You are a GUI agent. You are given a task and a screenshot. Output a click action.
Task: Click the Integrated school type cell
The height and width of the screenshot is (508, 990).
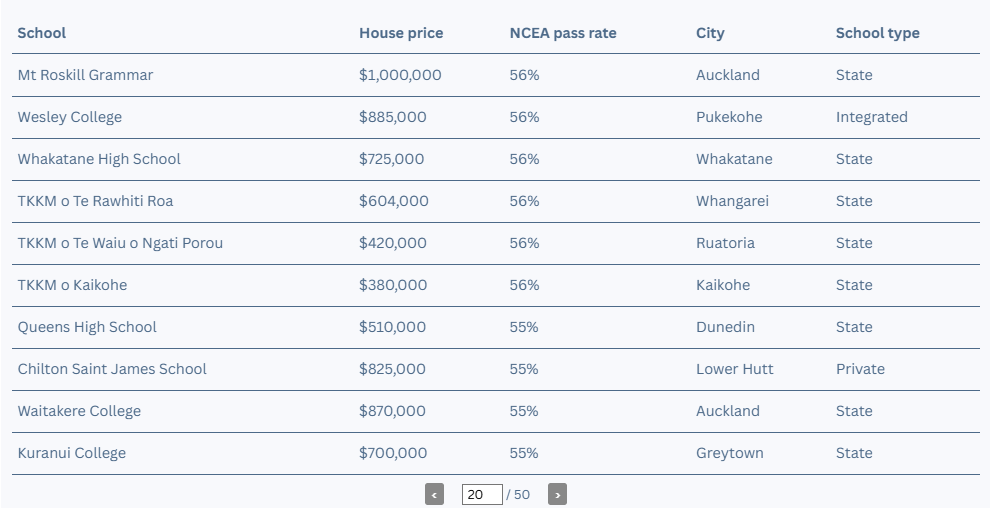click(872, 117)
